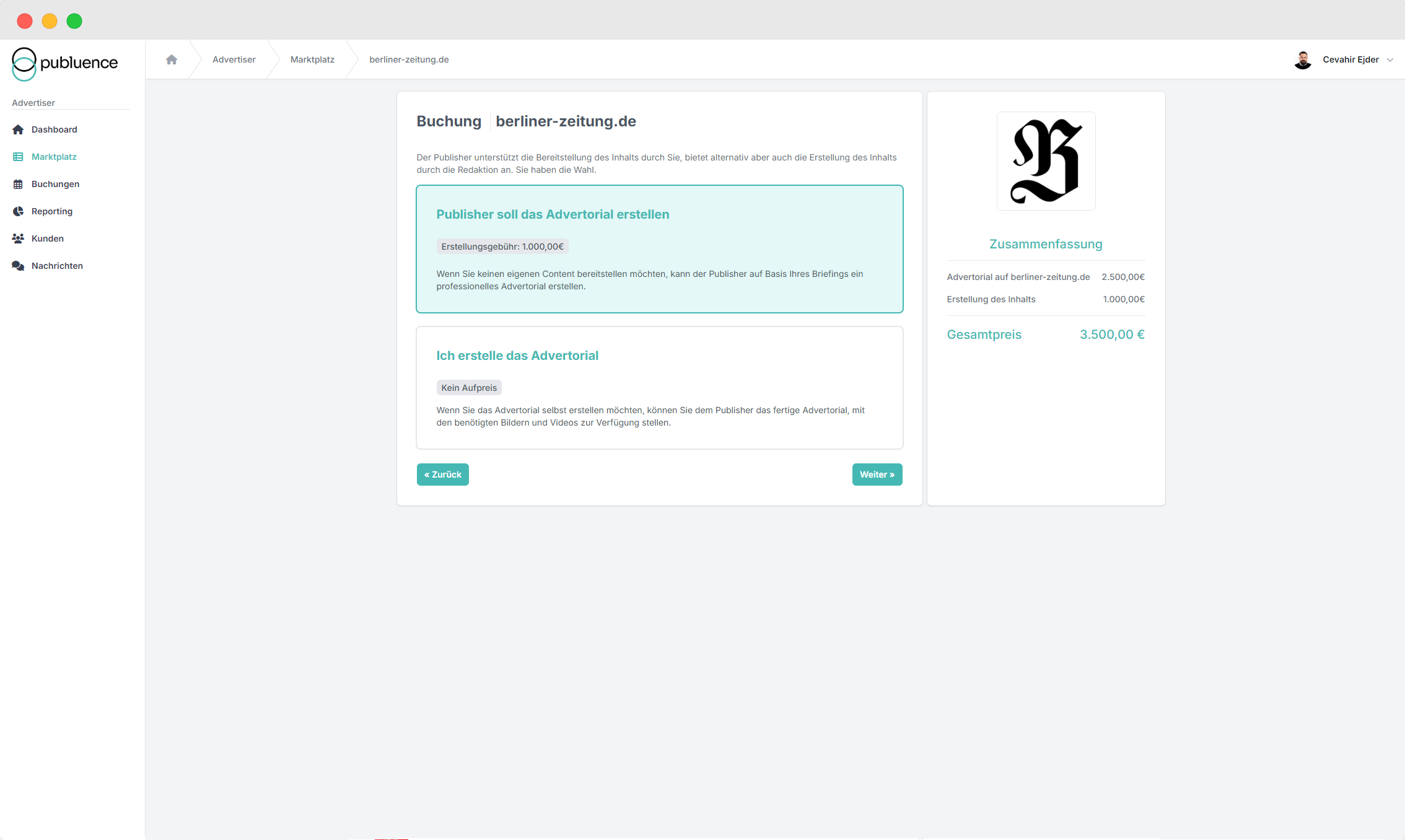Open berliner-zeitung.de breadcrumb item
Screen dimensions: 1405x840
409,59
